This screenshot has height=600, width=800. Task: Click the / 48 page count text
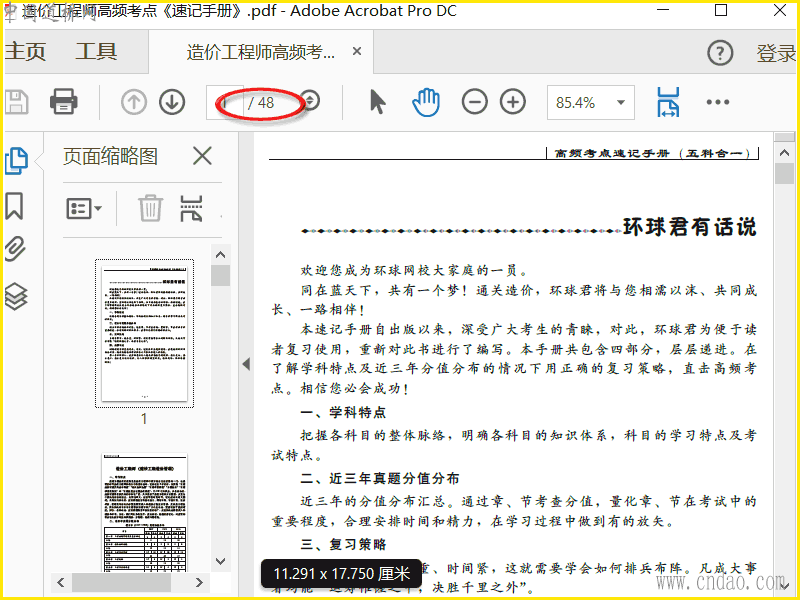[261, 103]
